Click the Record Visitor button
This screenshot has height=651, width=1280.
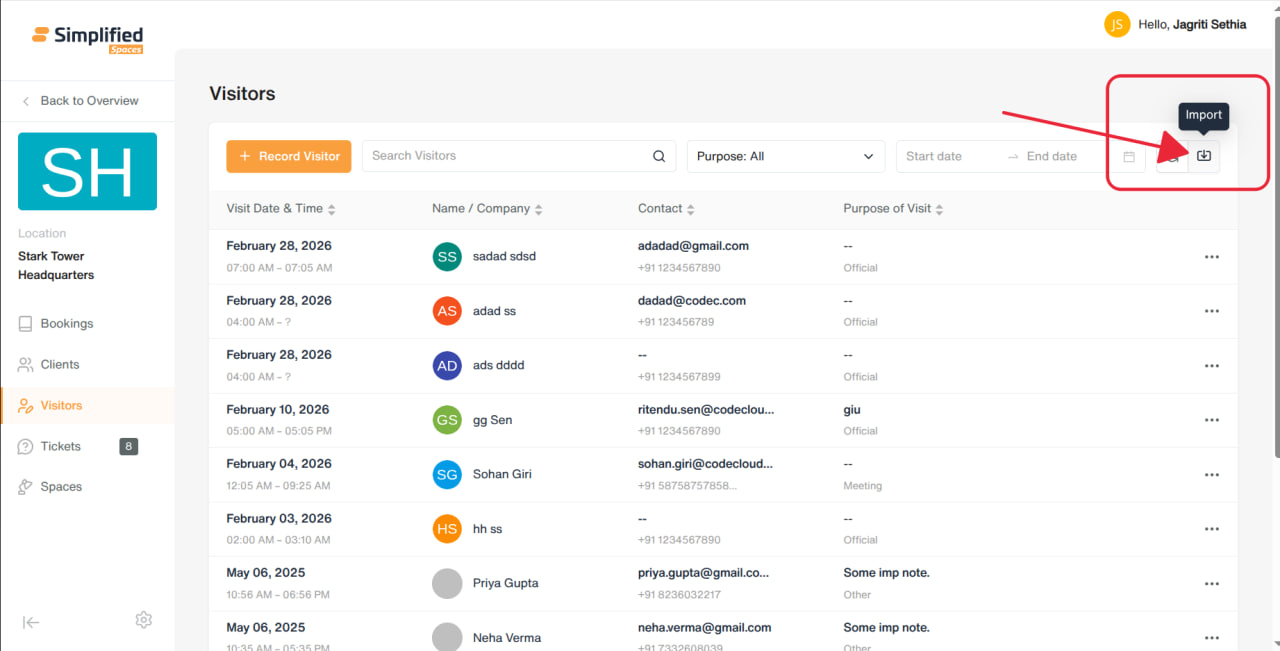point(289,156)
